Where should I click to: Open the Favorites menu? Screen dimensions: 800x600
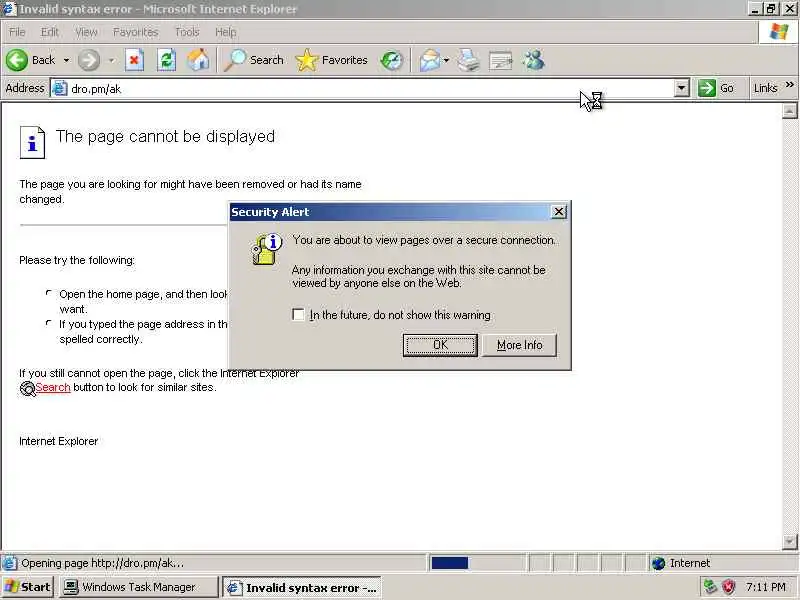(x=135, y=32)
